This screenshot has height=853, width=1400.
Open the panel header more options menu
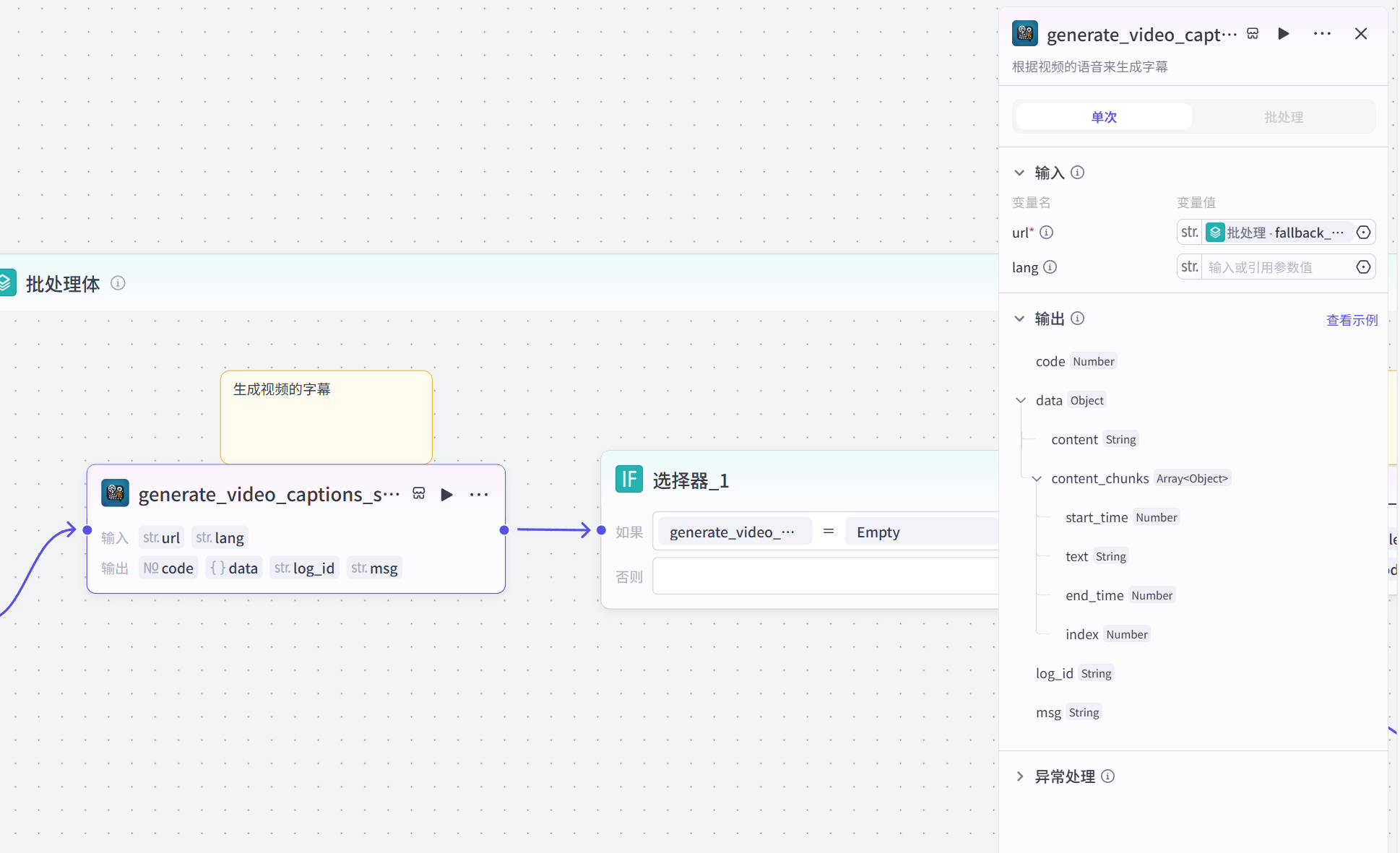[1322, 34]
